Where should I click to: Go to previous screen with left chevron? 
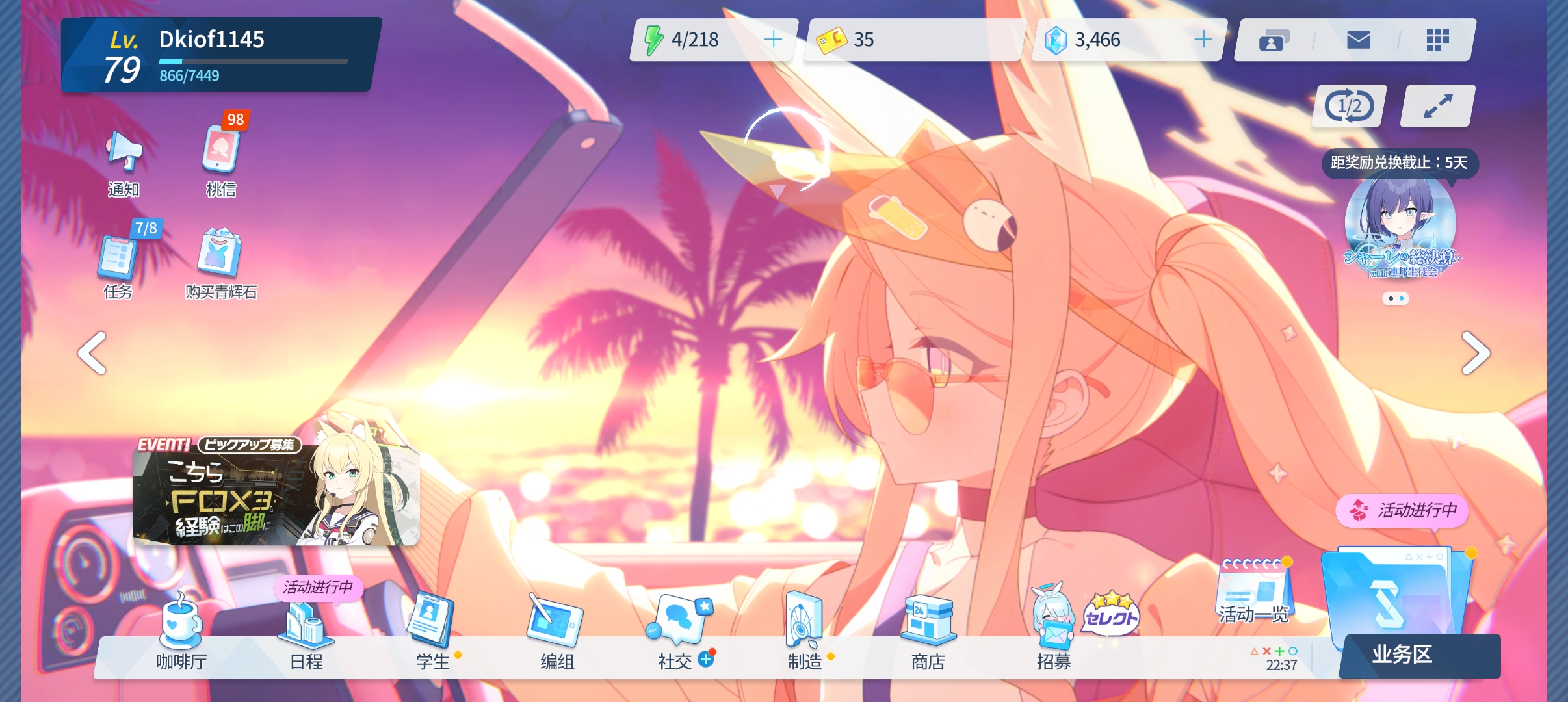pyautogui.click(x=92, y=354)
